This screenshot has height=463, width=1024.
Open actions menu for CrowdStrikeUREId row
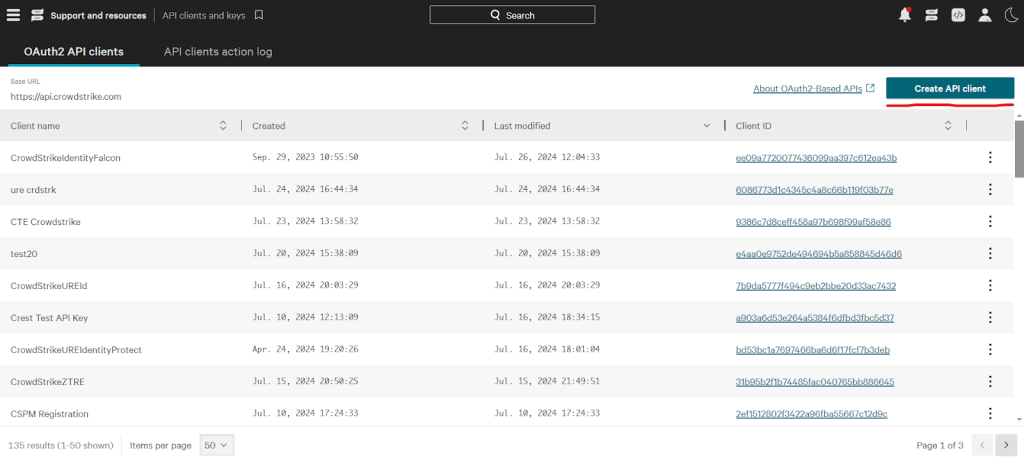point(990,285)
